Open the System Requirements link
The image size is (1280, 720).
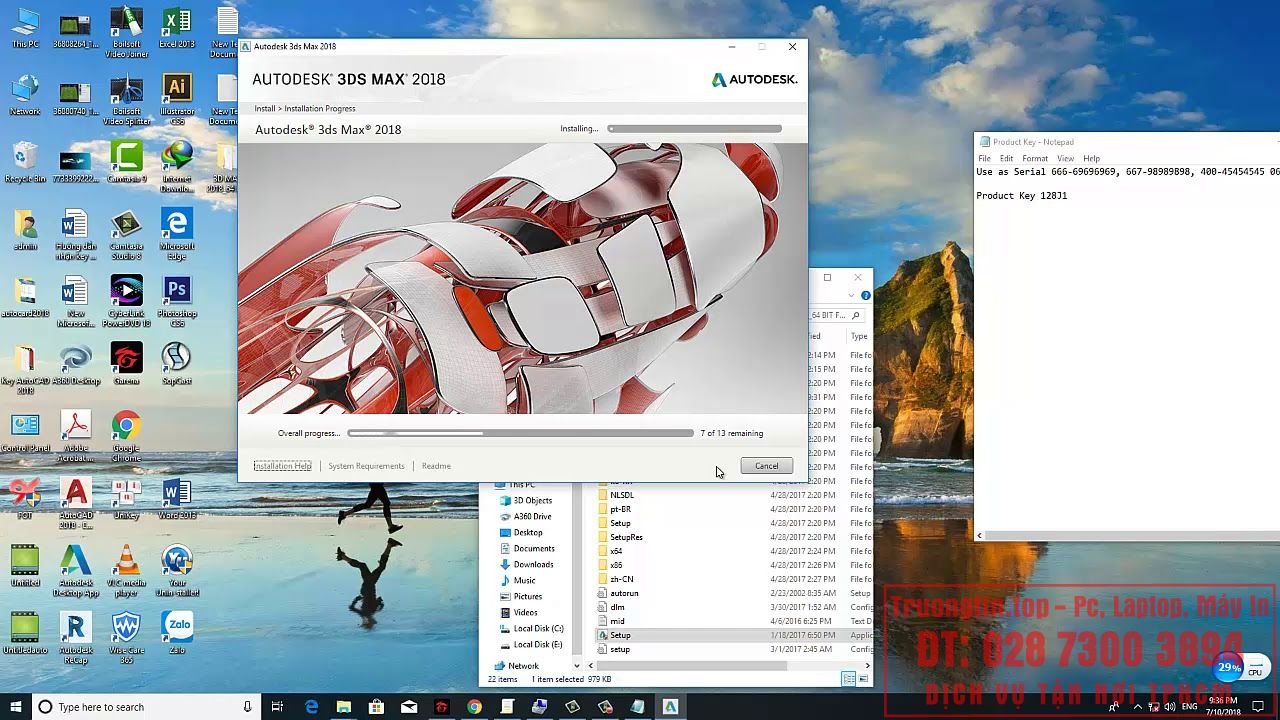[366, 466]
